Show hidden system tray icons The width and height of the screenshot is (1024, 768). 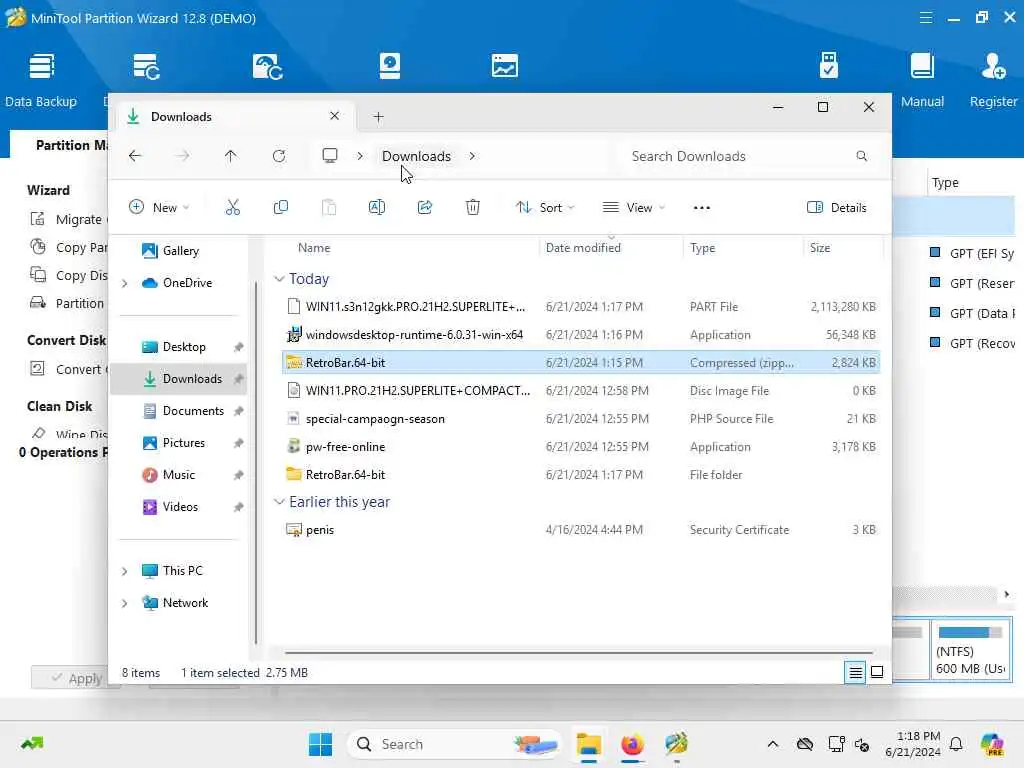pos(773,744)
